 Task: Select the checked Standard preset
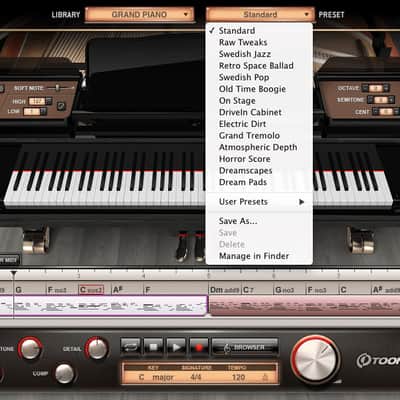tap(259, 31)
